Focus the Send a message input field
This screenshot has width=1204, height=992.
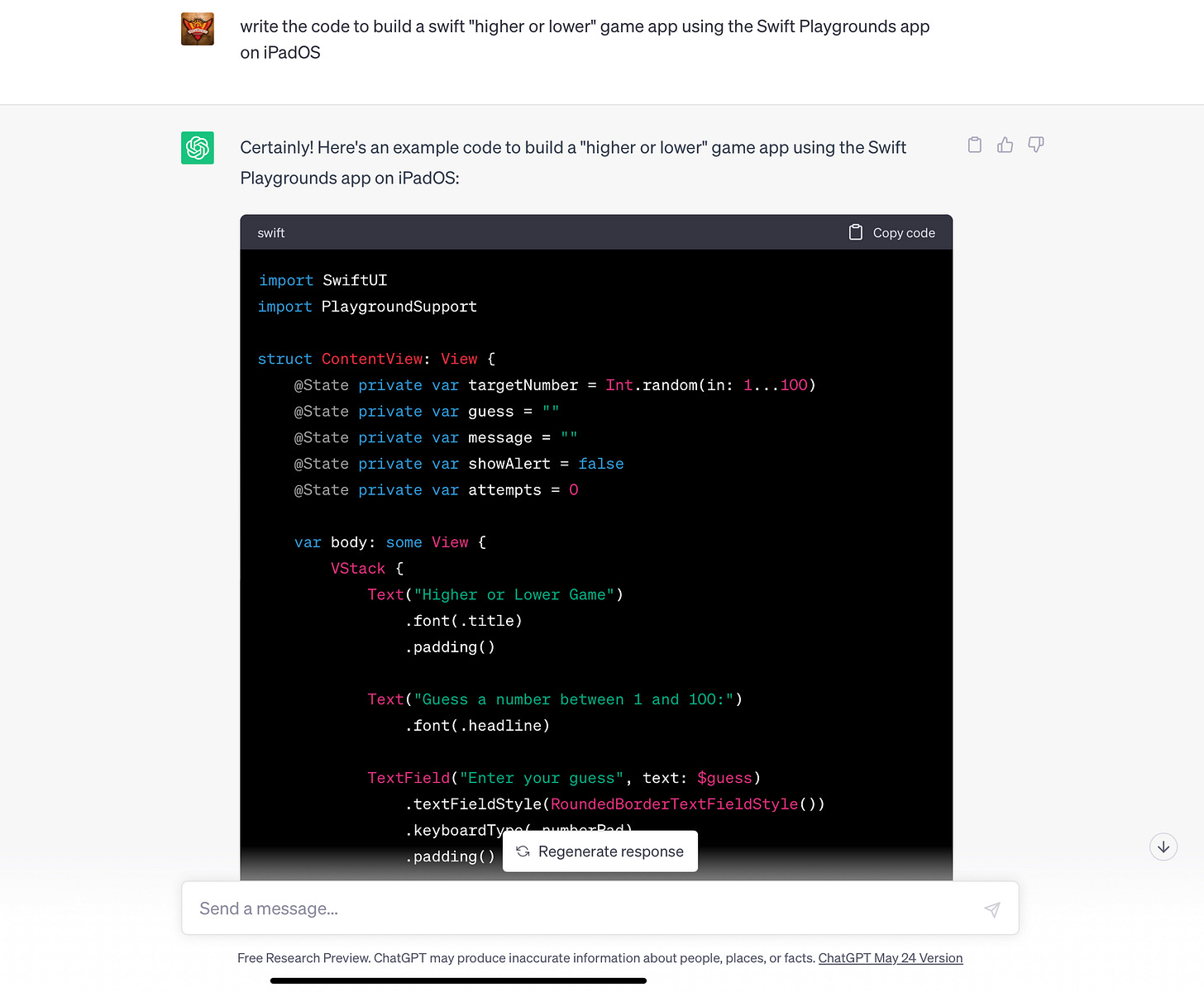point(600,909)
